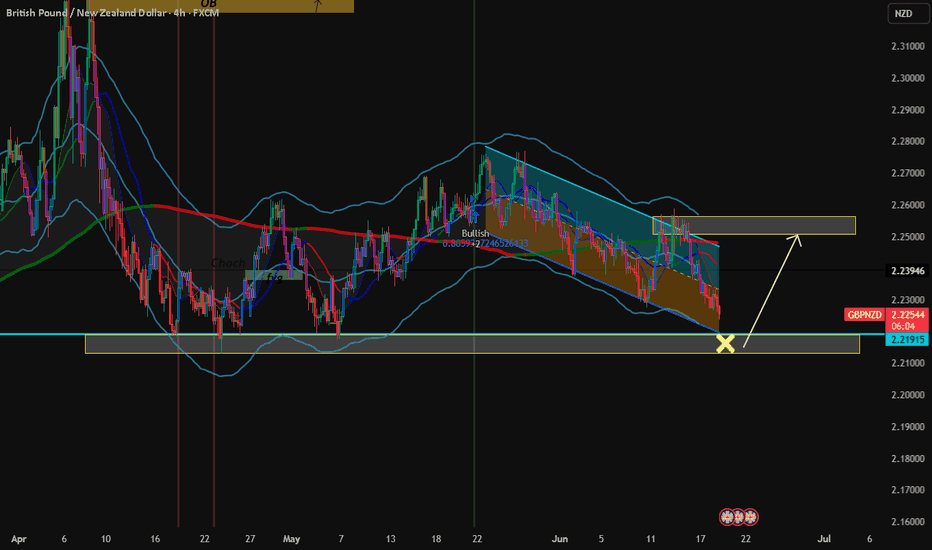Select the OB order block label
The image size is (932, 550).
[209, 4]
